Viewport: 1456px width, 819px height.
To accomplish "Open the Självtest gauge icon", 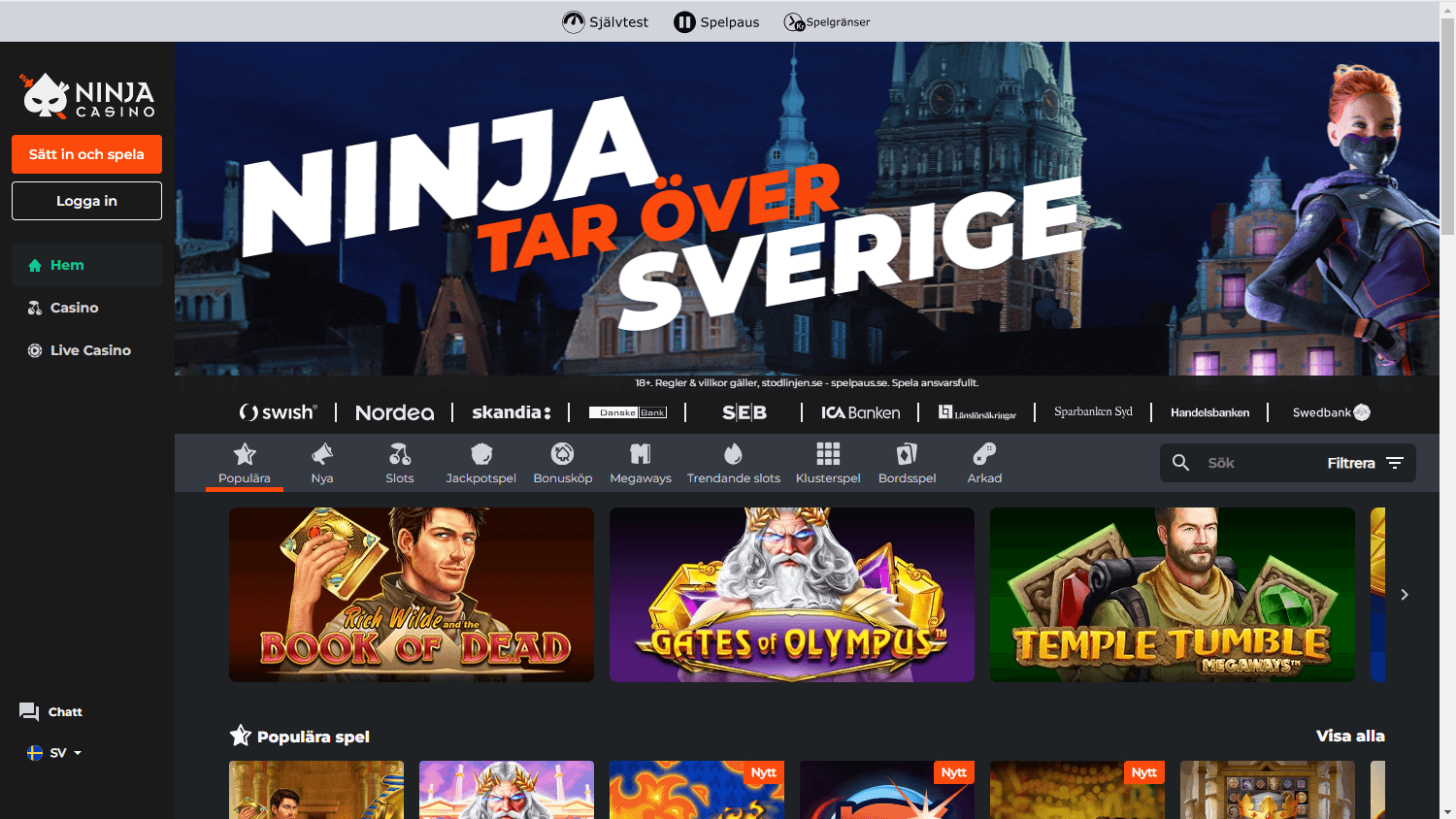I will click(x=574, y=21).
